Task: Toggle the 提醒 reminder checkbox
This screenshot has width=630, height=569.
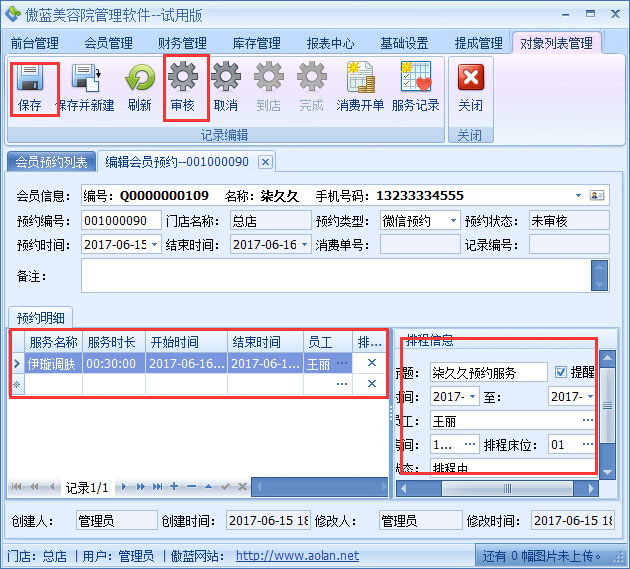Action: [x=560, y=372]
